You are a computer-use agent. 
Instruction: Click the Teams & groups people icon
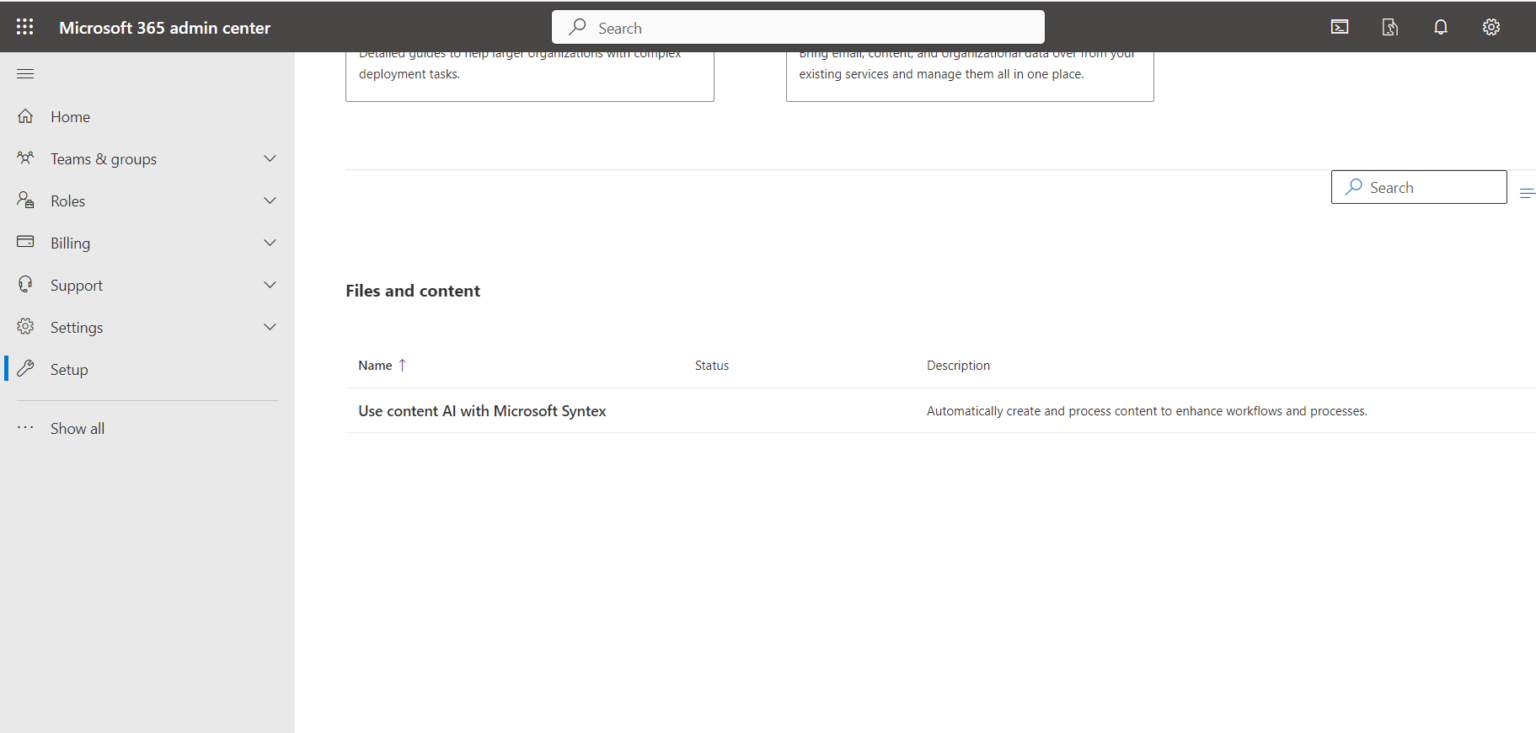tap(24, 158)
